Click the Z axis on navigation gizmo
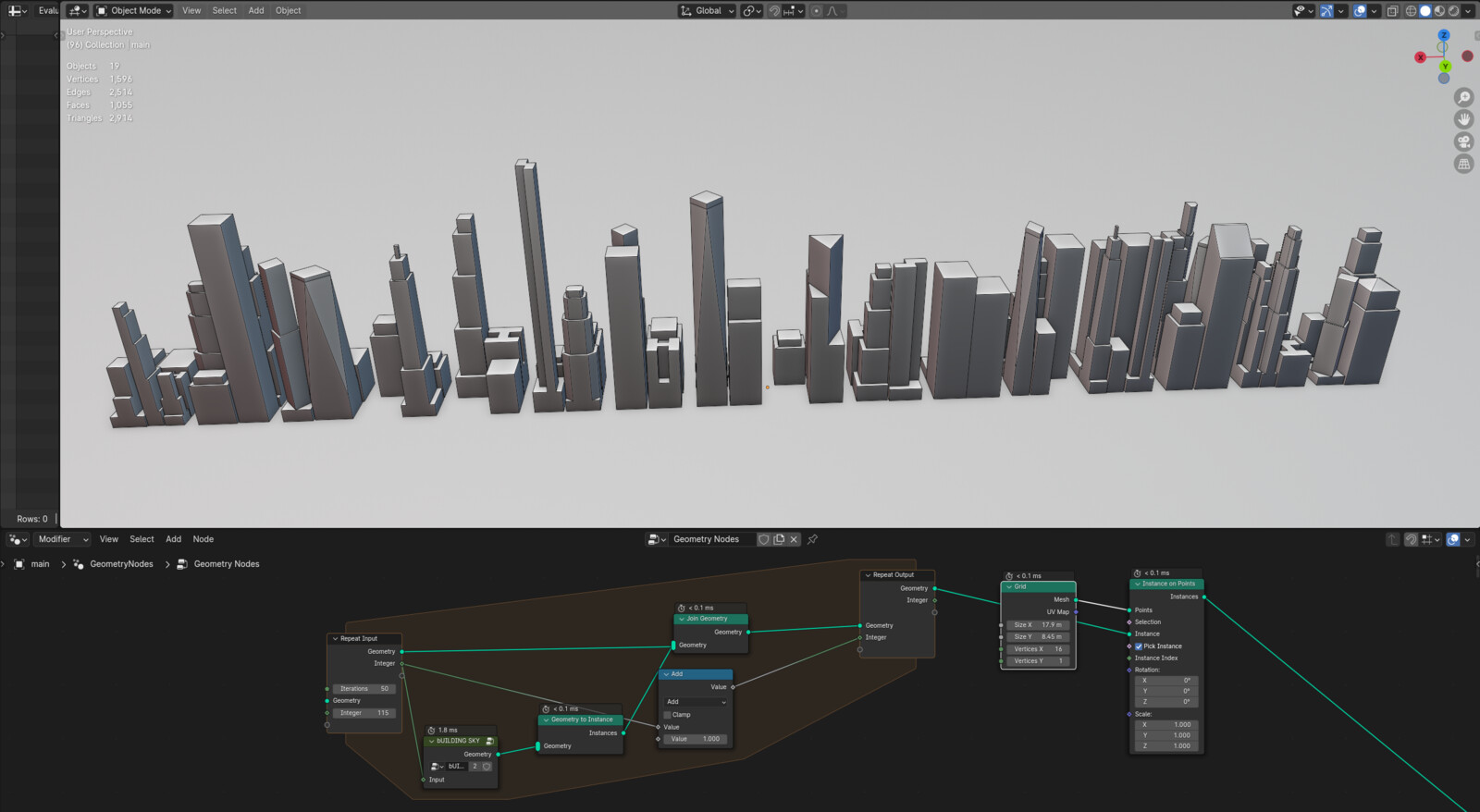 point(1443,35)
